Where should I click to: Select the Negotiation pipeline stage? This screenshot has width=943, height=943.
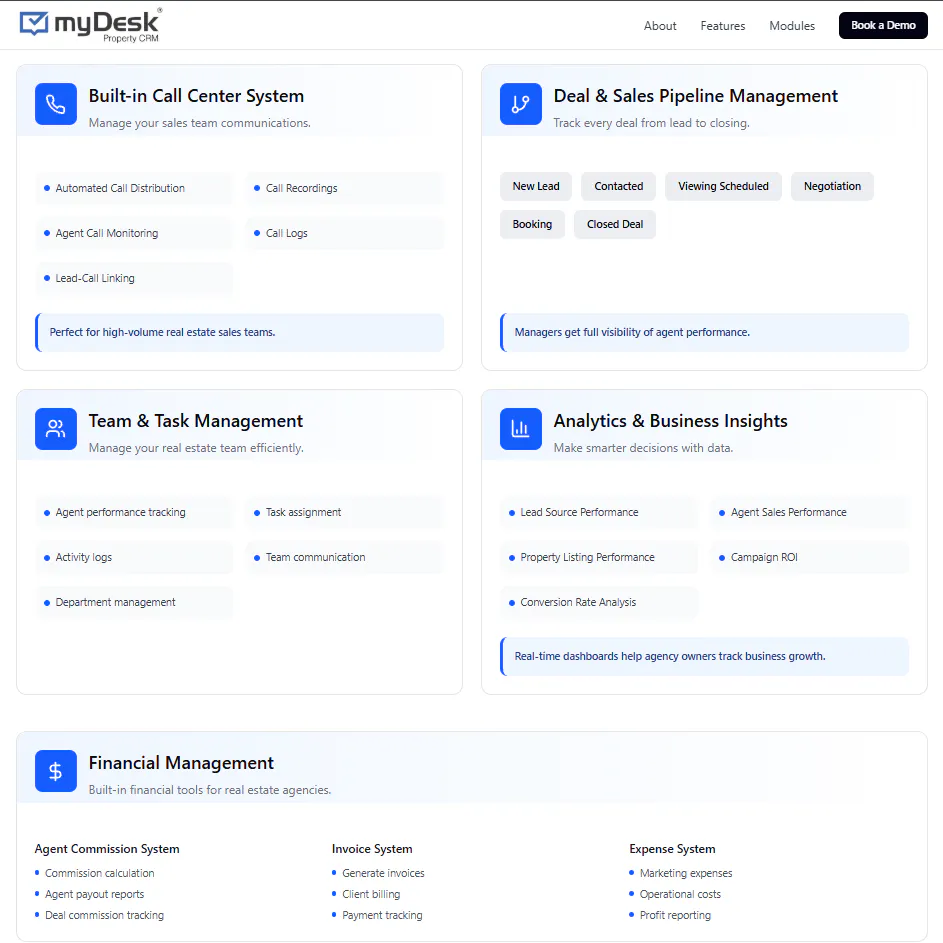click(x=832, y=186)
